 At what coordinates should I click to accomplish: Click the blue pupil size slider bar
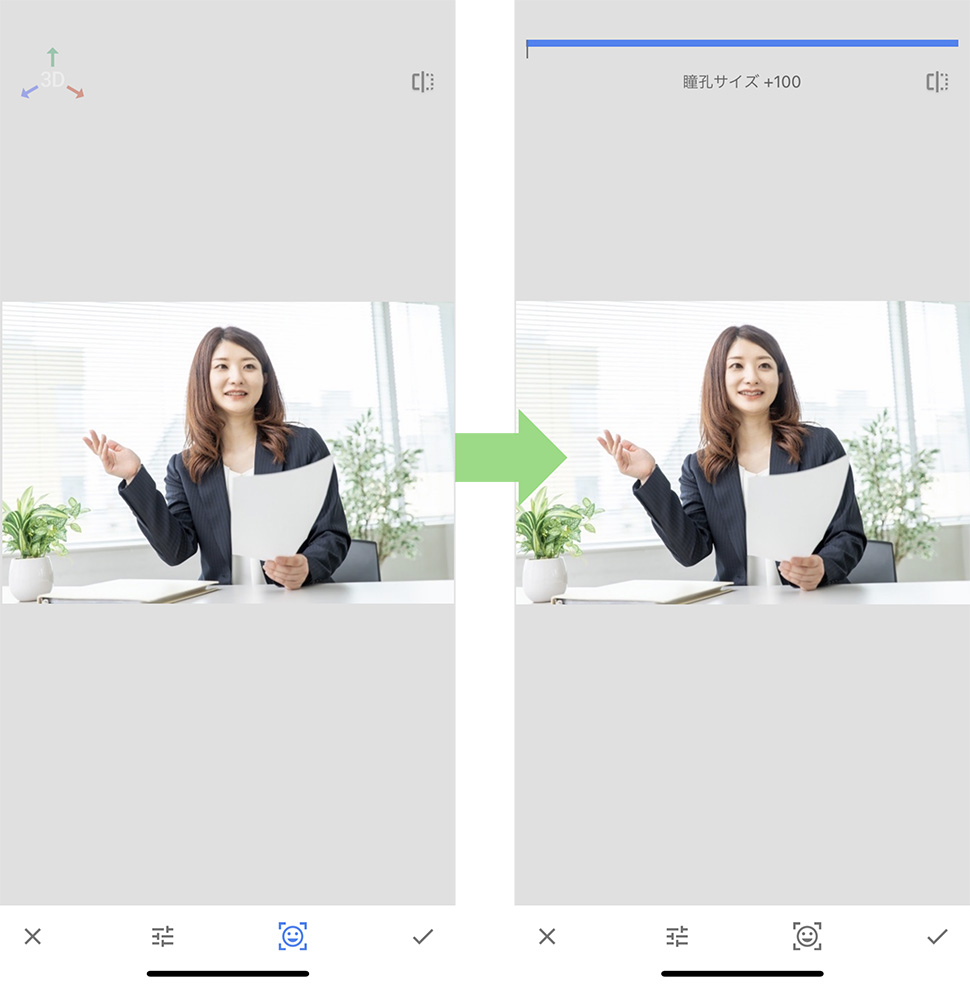[742, 43]
